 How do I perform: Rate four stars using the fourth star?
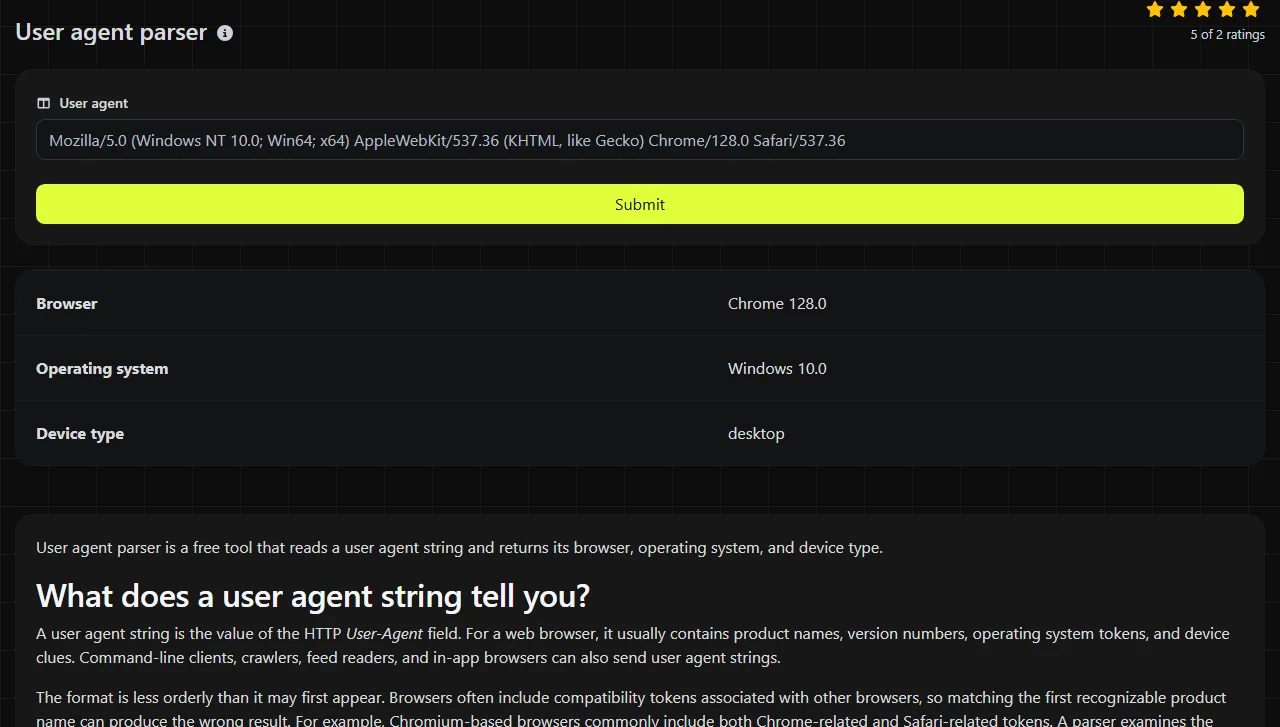point(1227,10)
